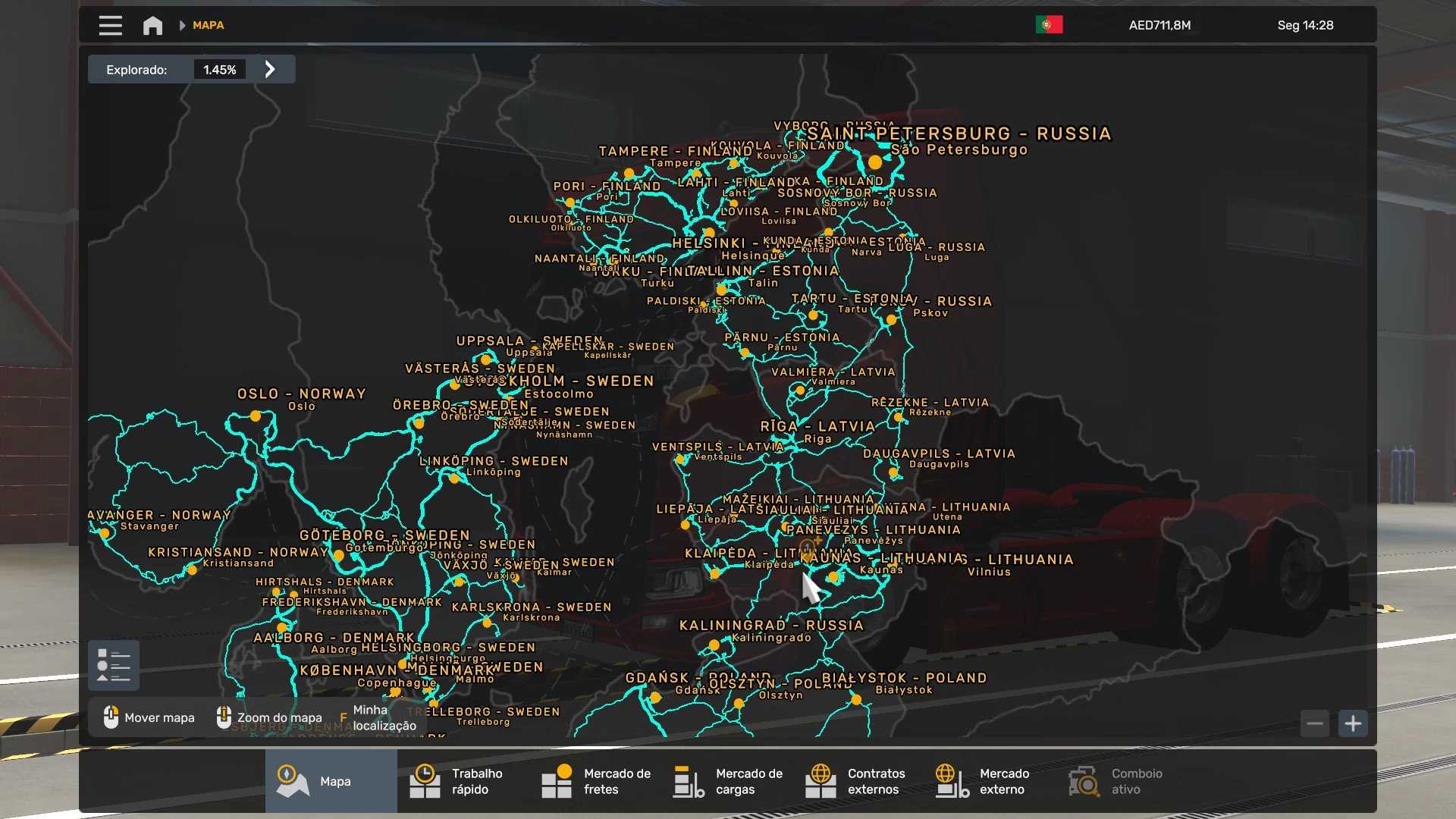Expand the Explorado details chevron

[x=270, y=69]
